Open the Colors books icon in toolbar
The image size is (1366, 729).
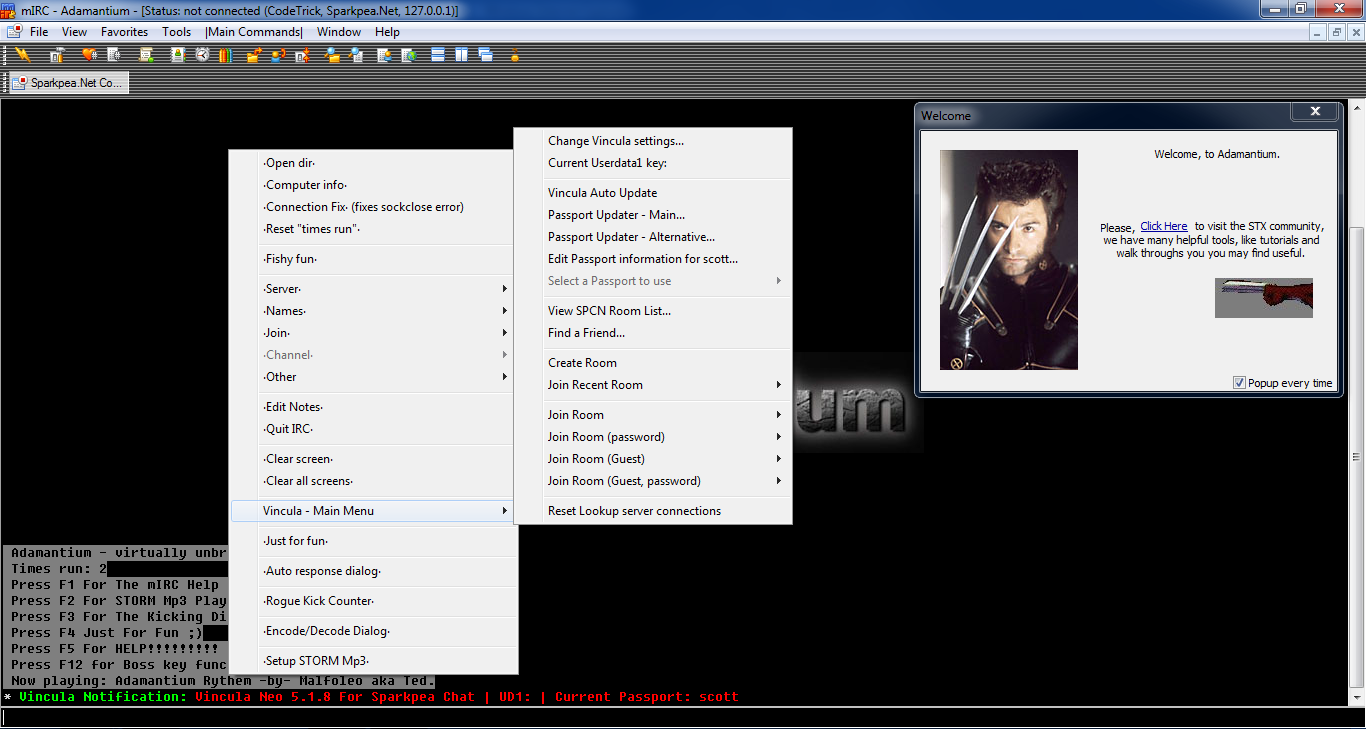click(x=225, y=55)
